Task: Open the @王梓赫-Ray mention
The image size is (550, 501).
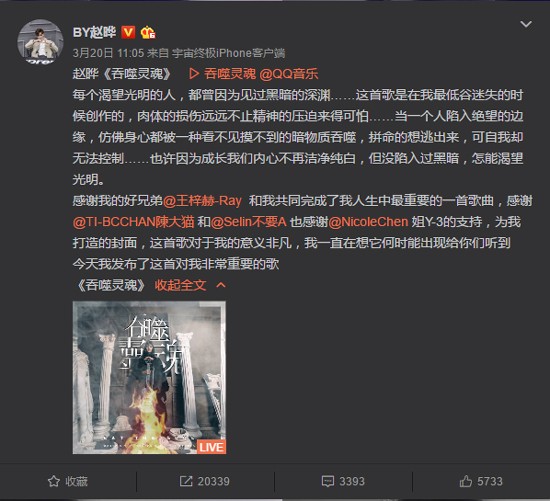Action: [x=202, y=201]
